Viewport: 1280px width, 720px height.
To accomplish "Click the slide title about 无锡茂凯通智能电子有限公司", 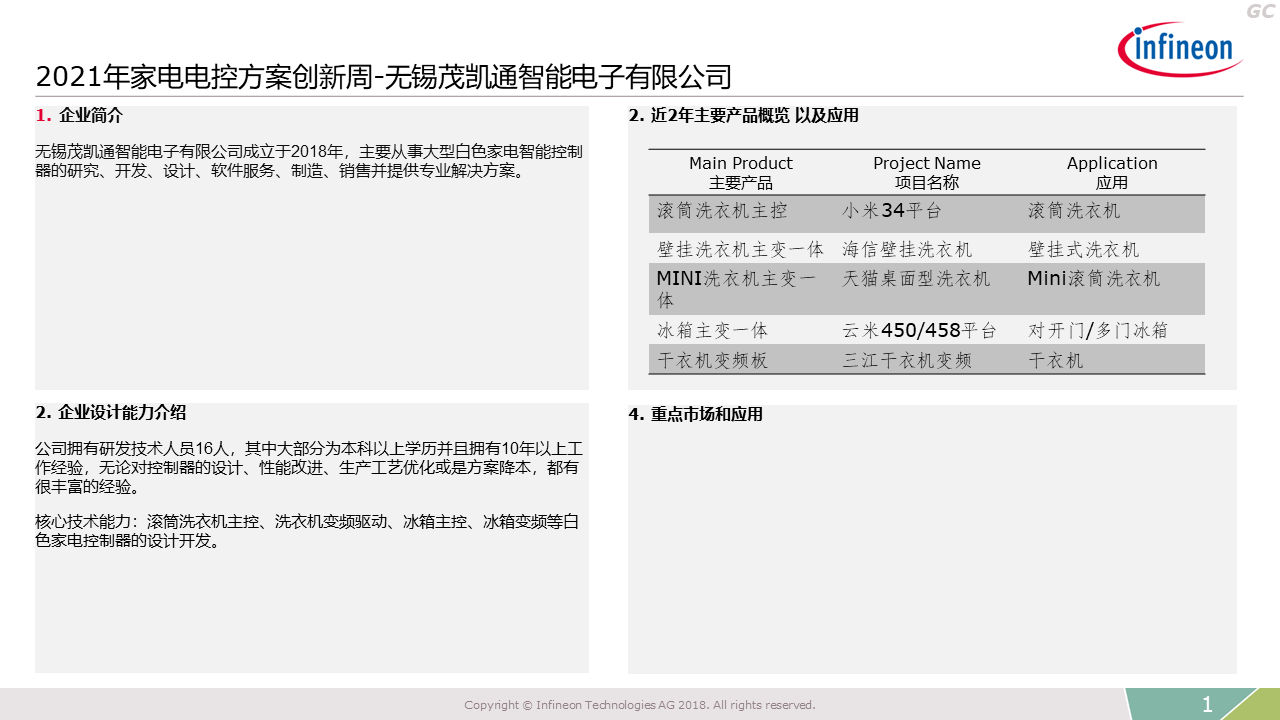I will (384, 77).
